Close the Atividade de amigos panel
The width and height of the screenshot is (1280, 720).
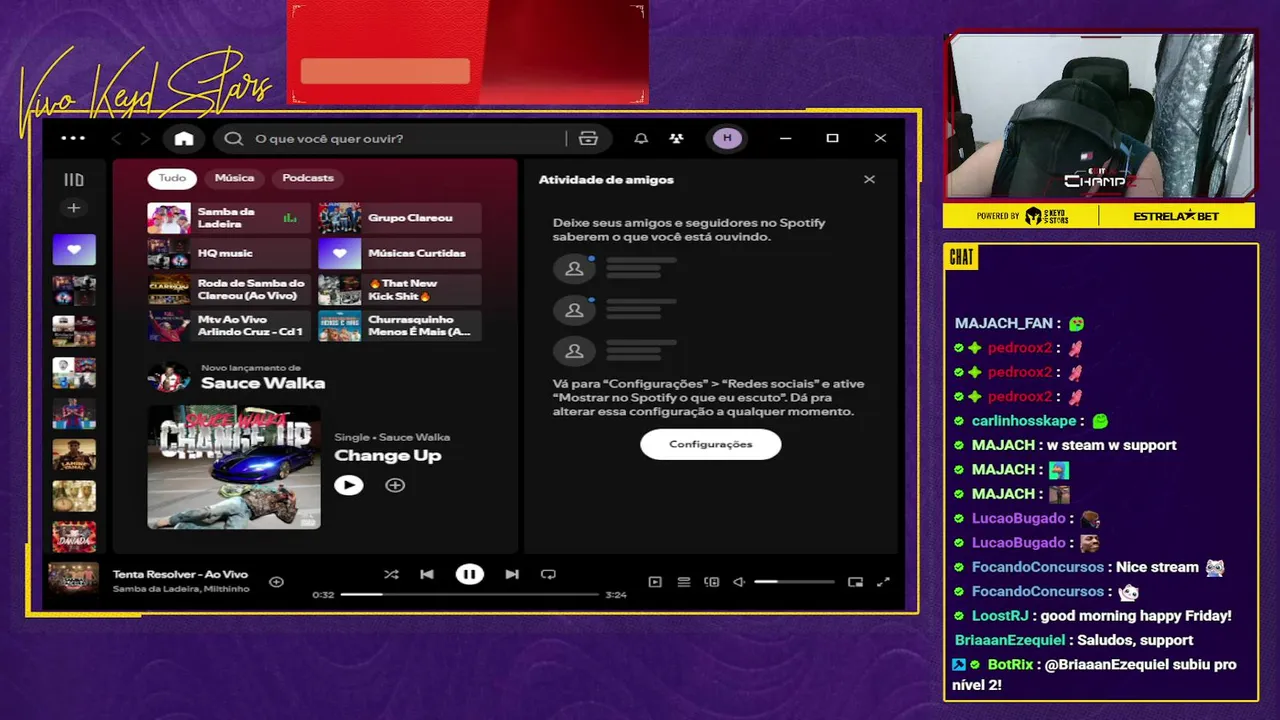[x=869, y=179]
